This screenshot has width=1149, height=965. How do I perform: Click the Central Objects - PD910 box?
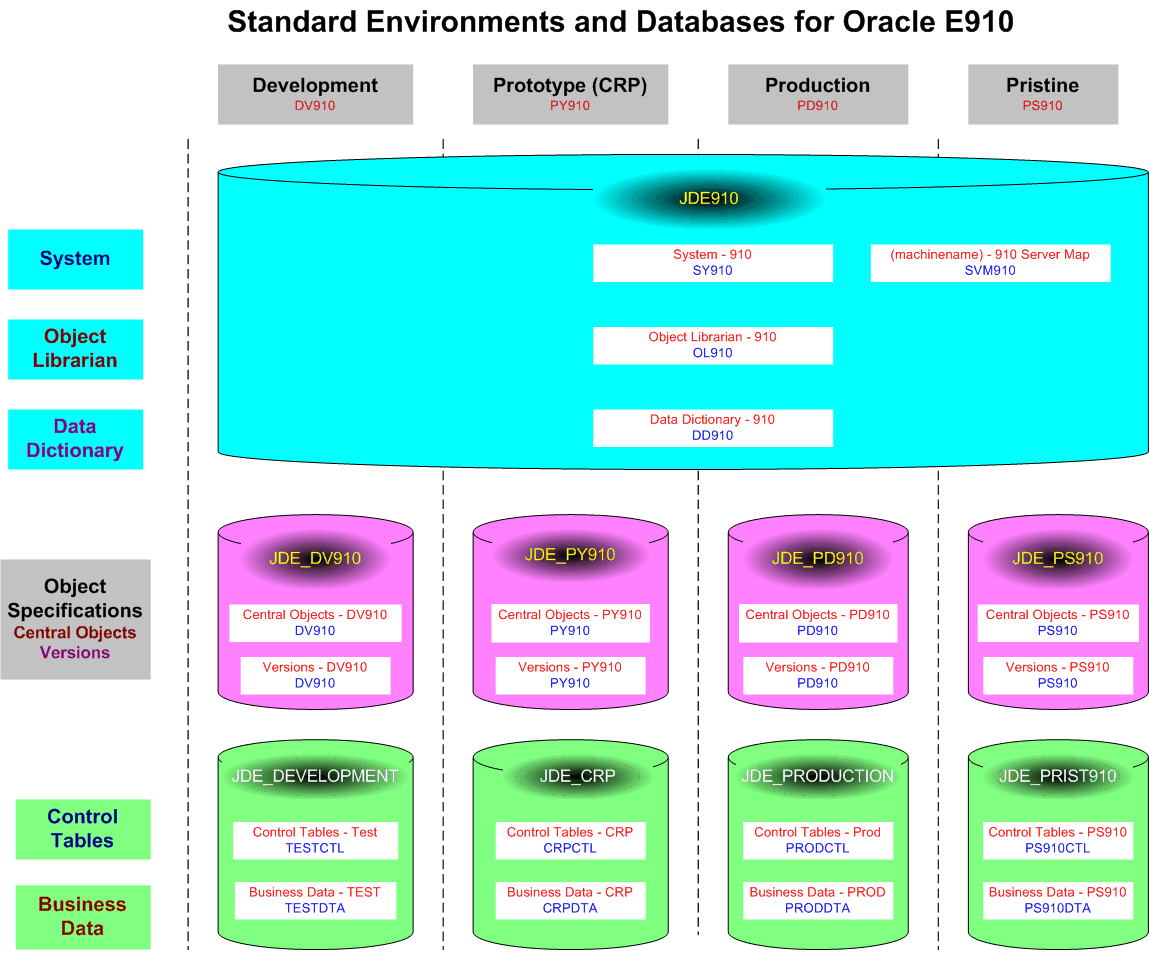point(818,623)
